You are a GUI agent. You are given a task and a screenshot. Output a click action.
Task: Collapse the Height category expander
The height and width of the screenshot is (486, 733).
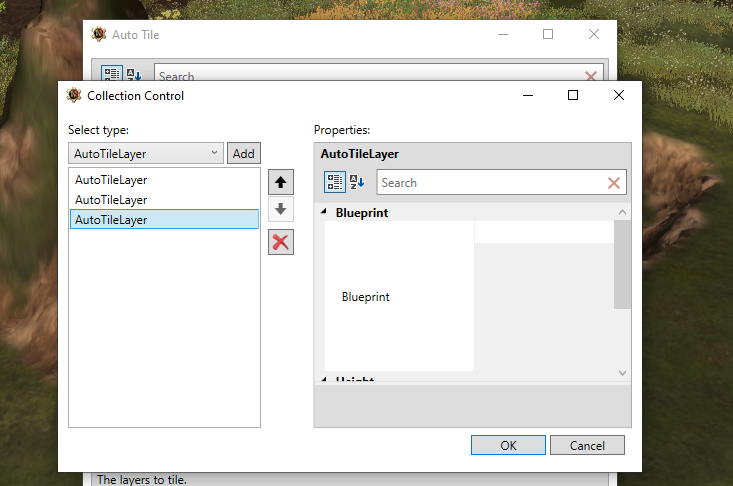323,379
